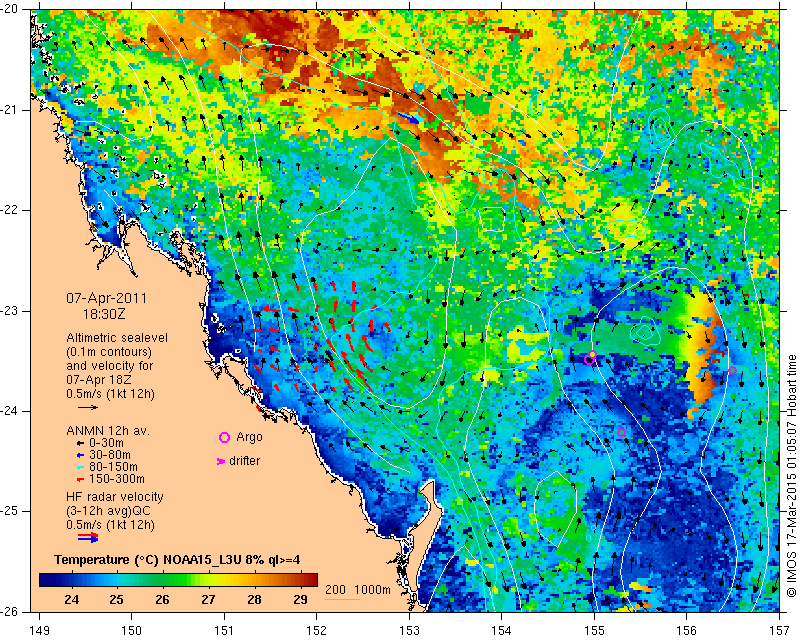The width and height of the screenshot is (800, 640).
Task: Pick yellow at 27 on colorbar
Action: point(208,580)
